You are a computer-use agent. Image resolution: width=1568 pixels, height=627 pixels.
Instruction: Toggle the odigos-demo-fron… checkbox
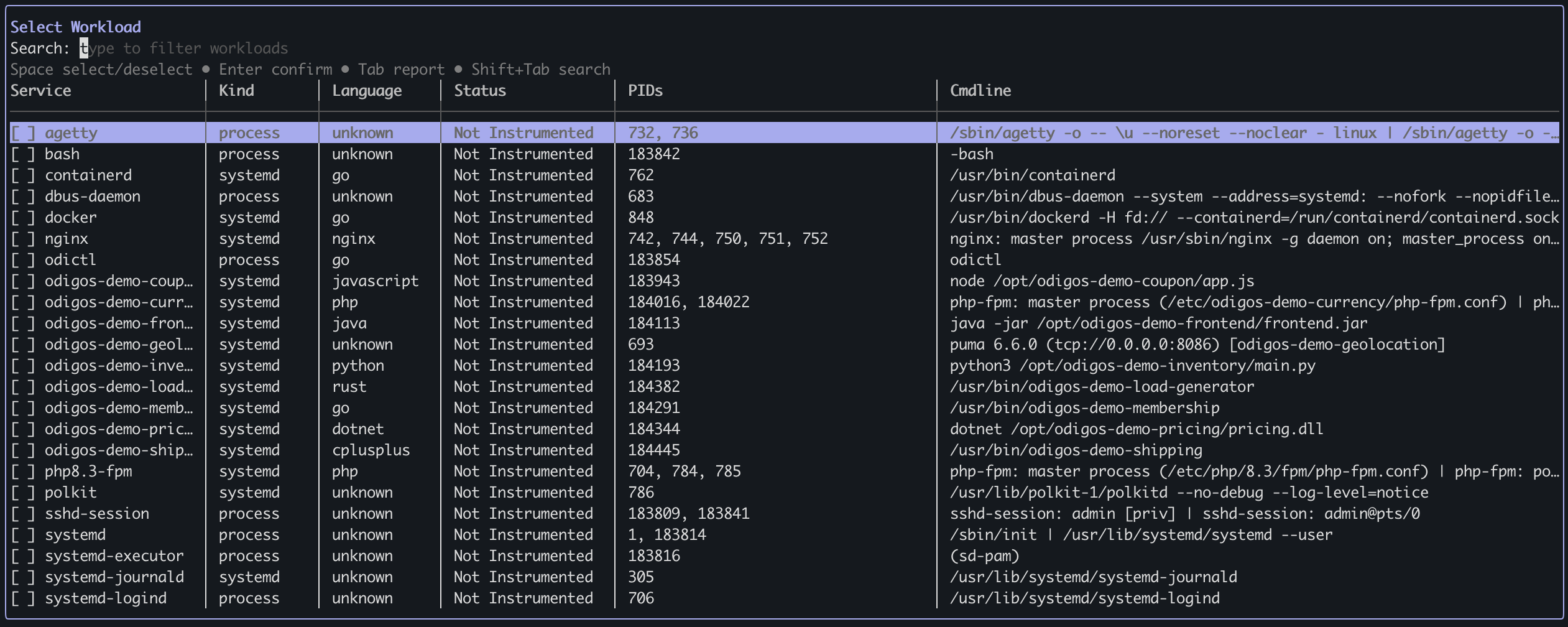23,323
